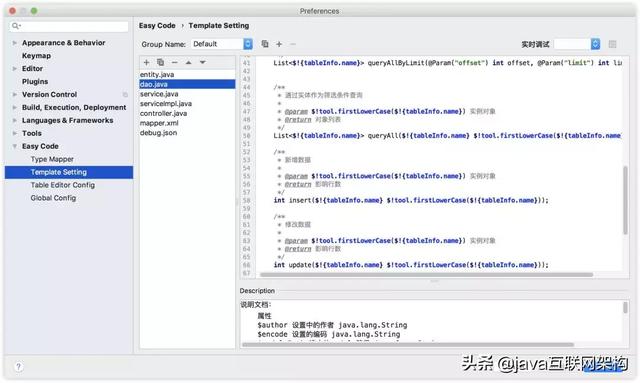The height and width of the screenshot is (383, 640).
Task: Expand the Tools section
Action: pos(15,134)
